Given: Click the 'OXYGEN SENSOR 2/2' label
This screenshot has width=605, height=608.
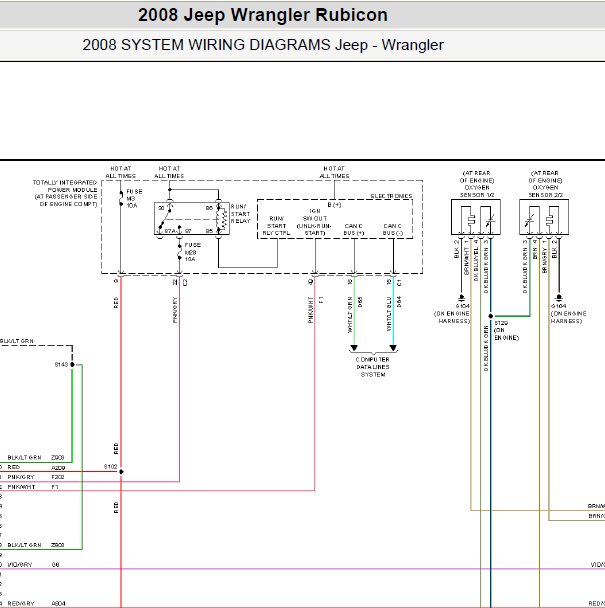Looking at the screenshot, I should pos(545,191).
